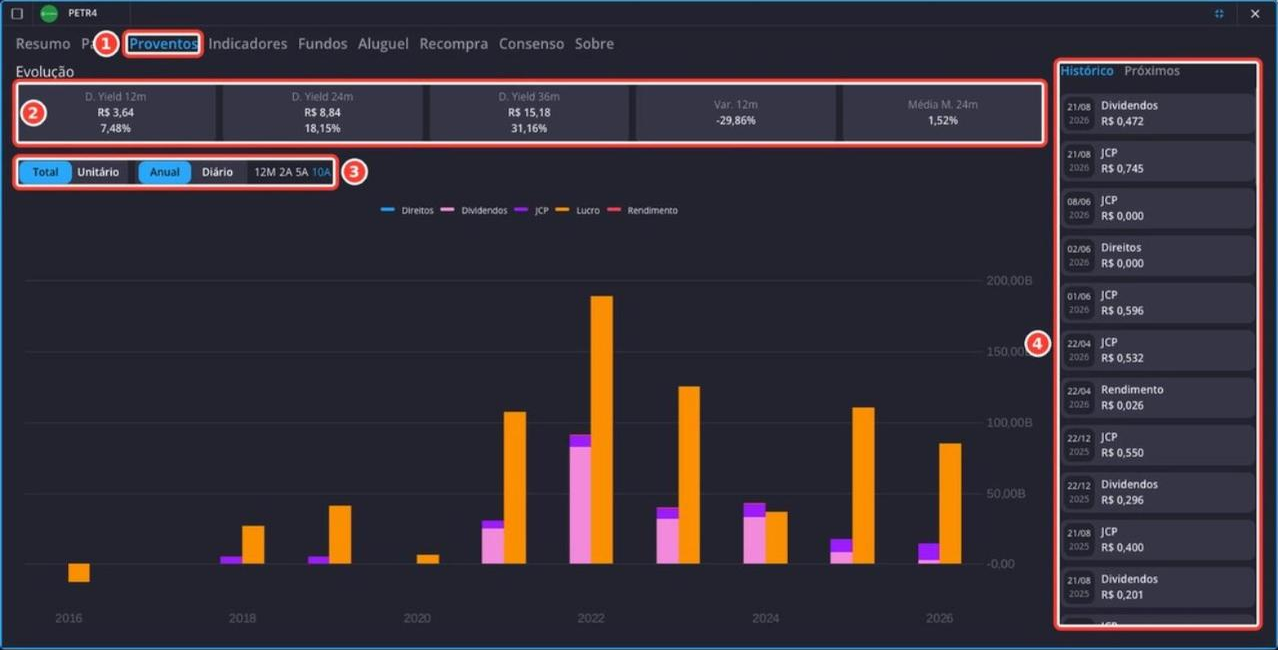Go to the Aluguel tab
Screen dimensions: 1278x650
coord(383,44)
